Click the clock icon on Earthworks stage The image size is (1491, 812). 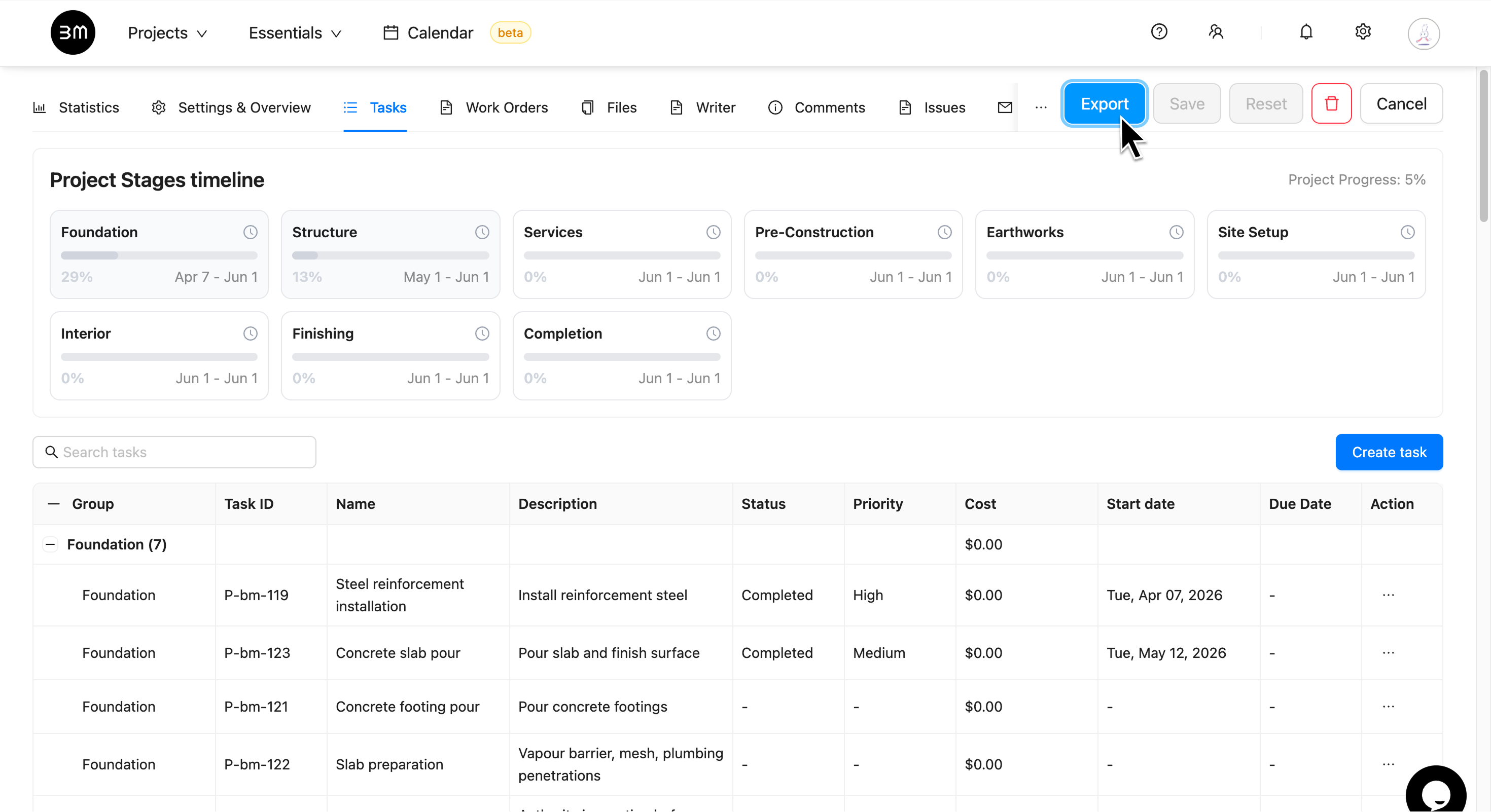1176,232
